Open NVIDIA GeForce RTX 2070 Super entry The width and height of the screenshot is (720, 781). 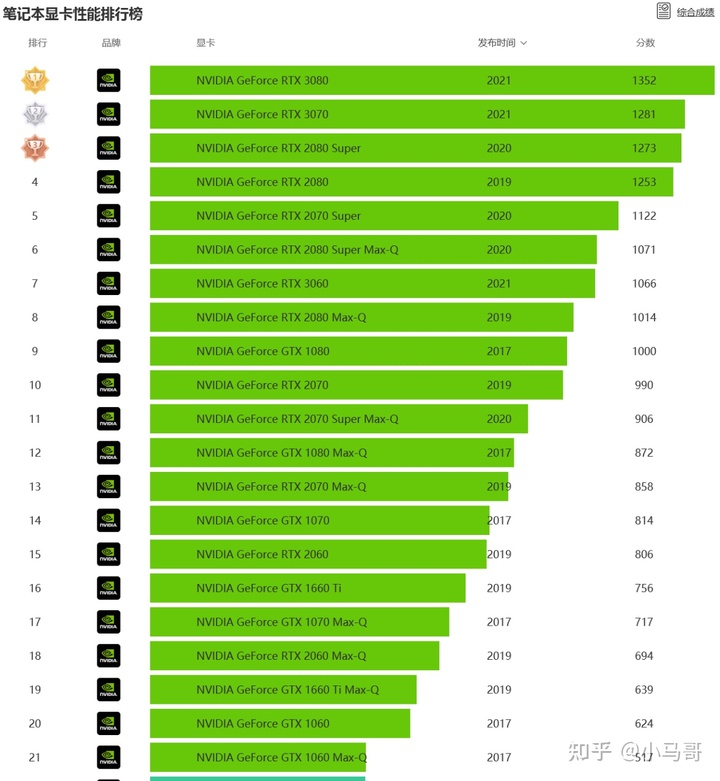(278, 216)
